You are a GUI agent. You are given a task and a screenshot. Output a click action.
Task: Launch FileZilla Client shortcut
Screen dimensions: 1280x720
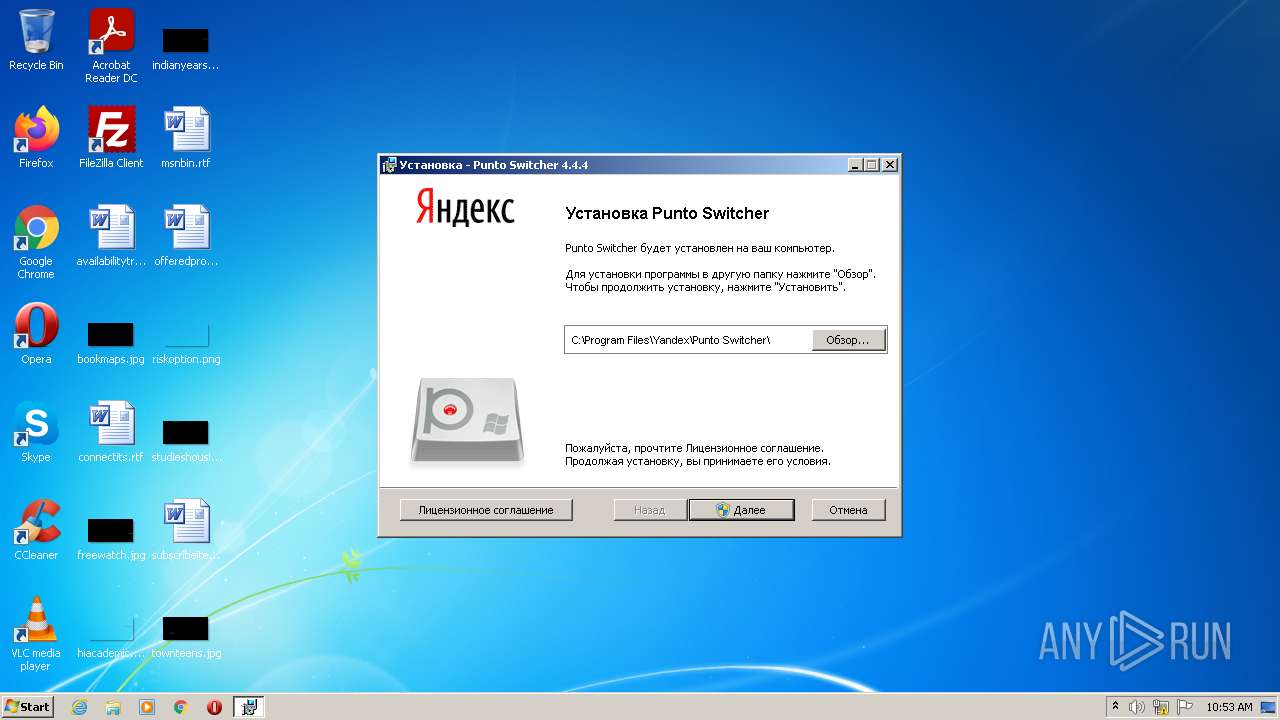click(111, 138)
